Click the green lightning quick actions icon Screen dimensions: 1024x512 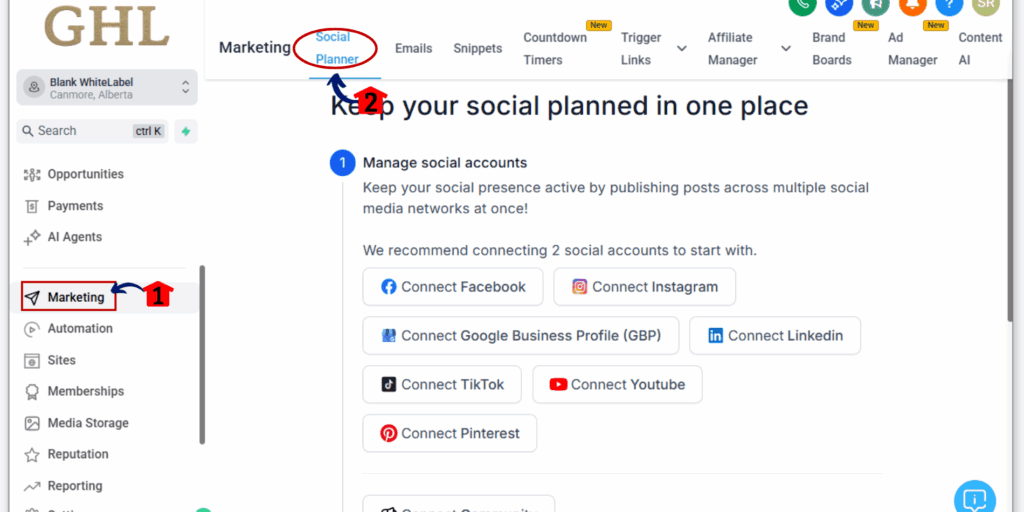(x=185, y=131)
